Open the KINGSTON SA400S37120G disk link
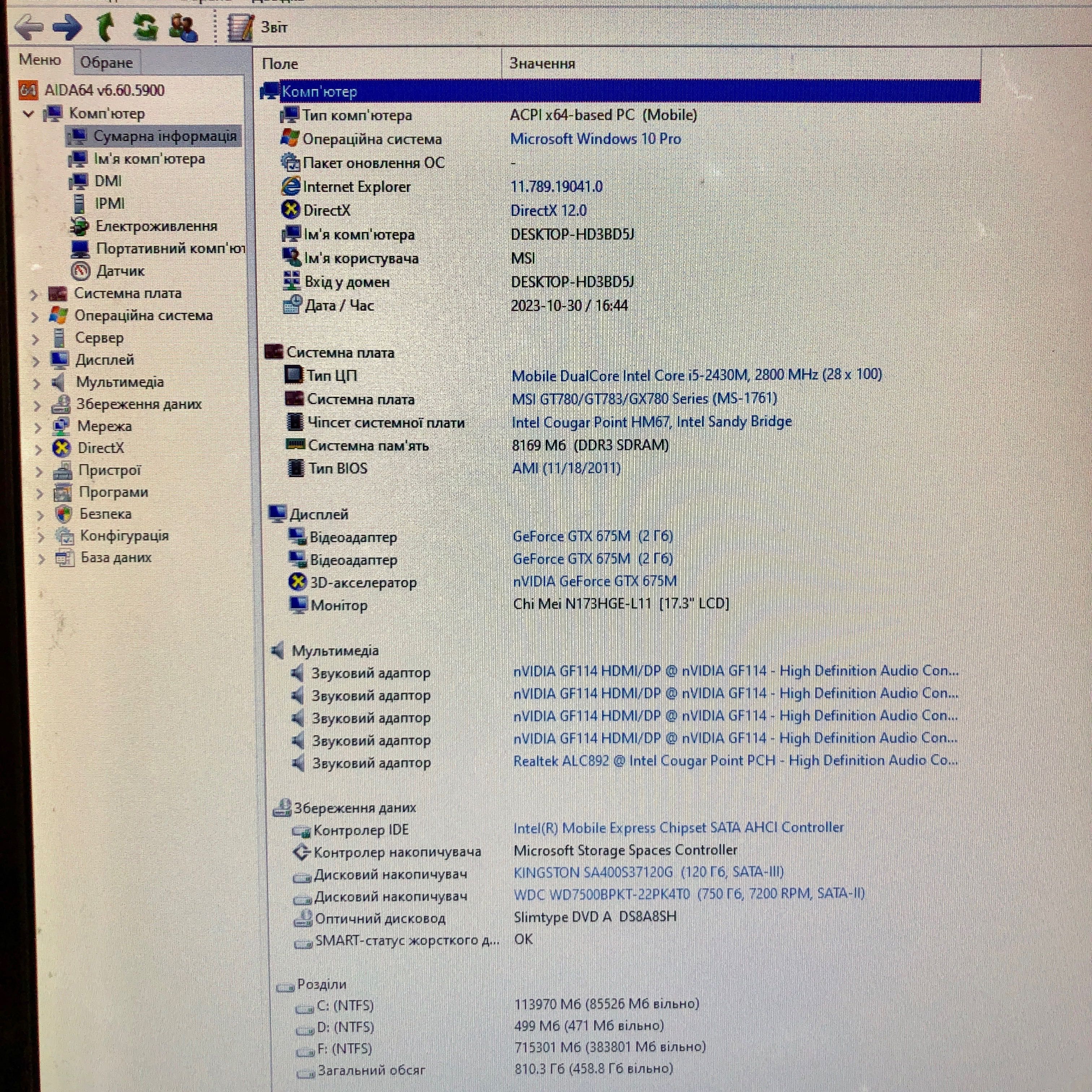Viewport: 1092px width, 1092px height. point(649,872)
